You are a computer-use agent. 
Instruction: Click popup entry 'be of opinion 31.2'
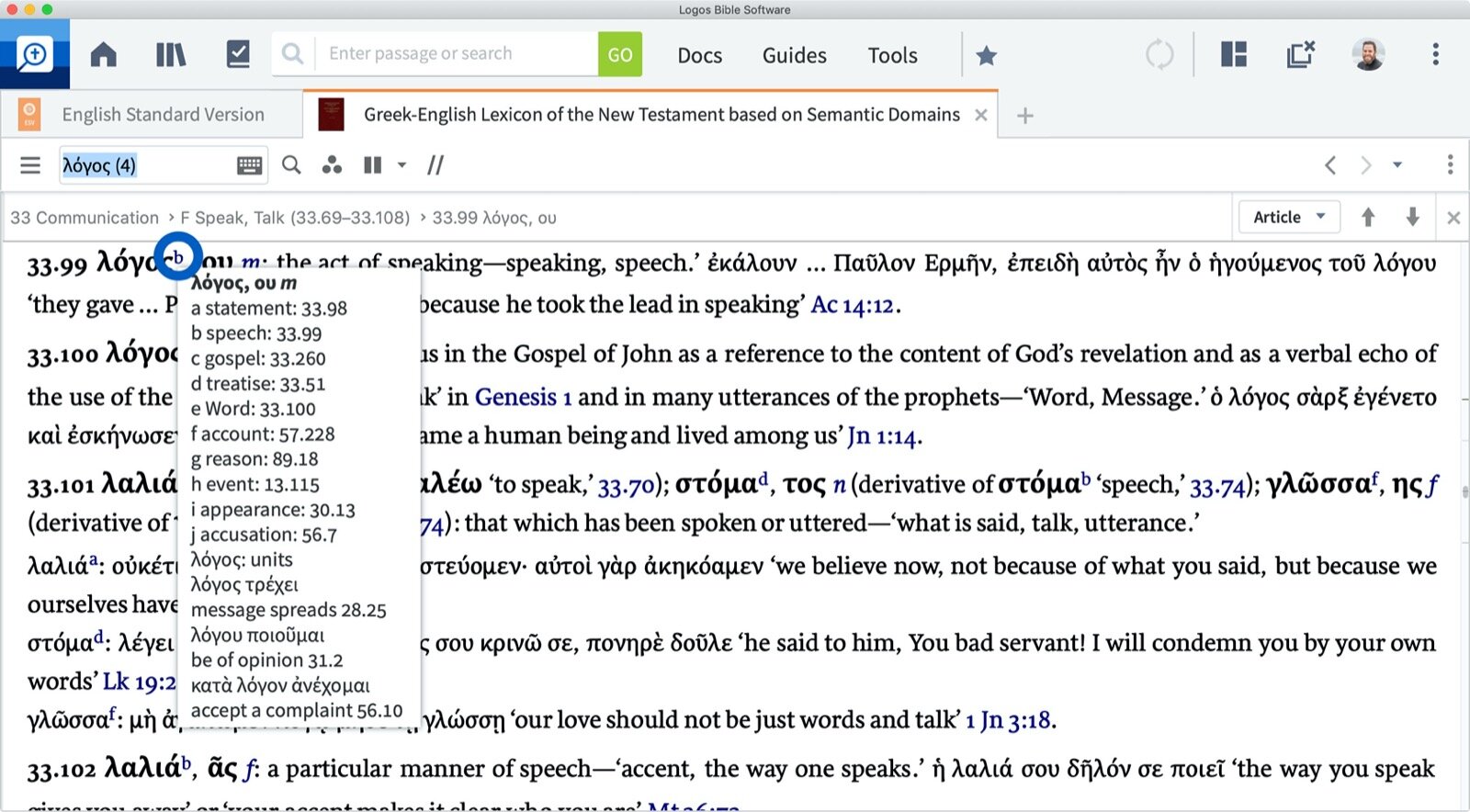pos(267,660)
